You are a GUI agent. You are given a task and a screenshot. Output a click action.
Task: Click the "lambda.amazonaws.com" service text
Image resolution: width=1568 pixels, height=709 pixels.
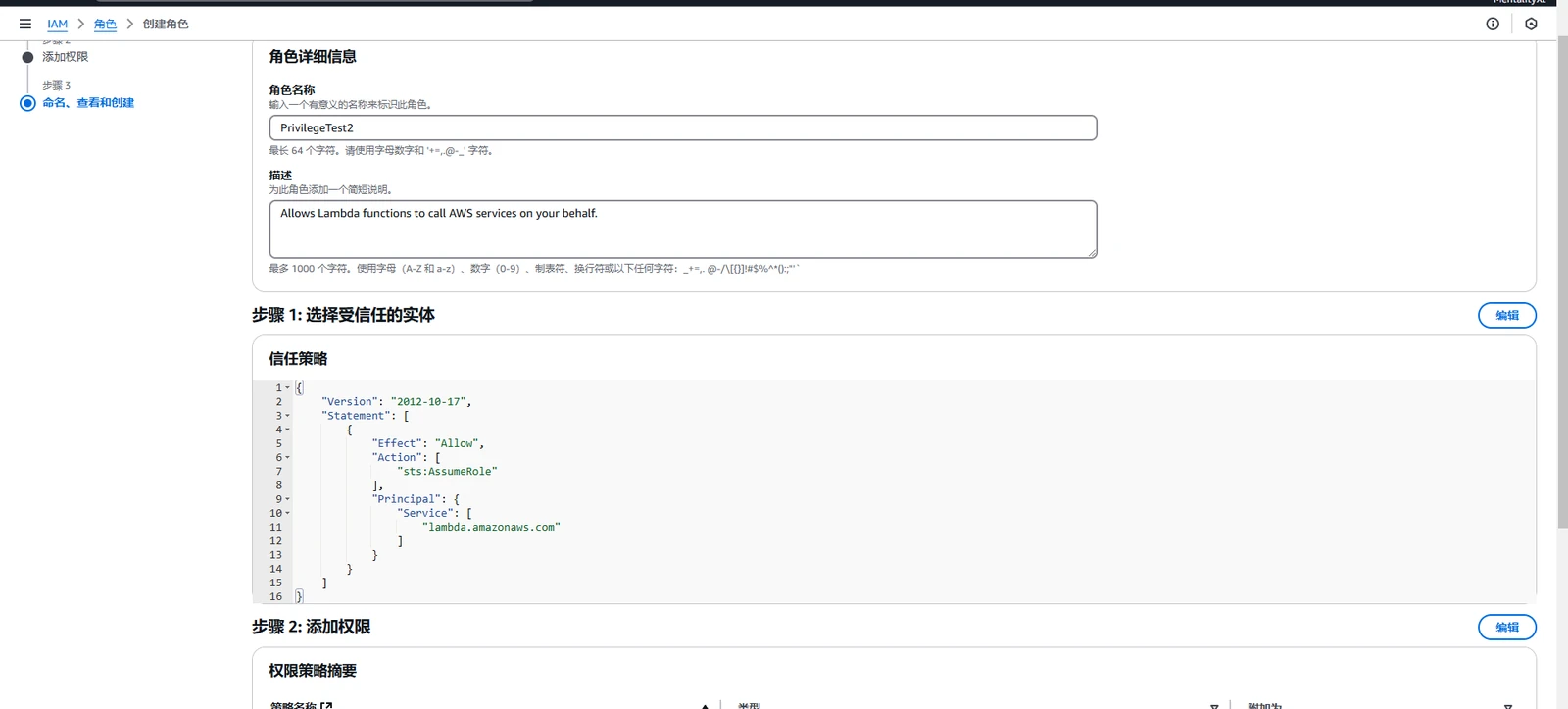pyautogui.click(x=491, y=528)
